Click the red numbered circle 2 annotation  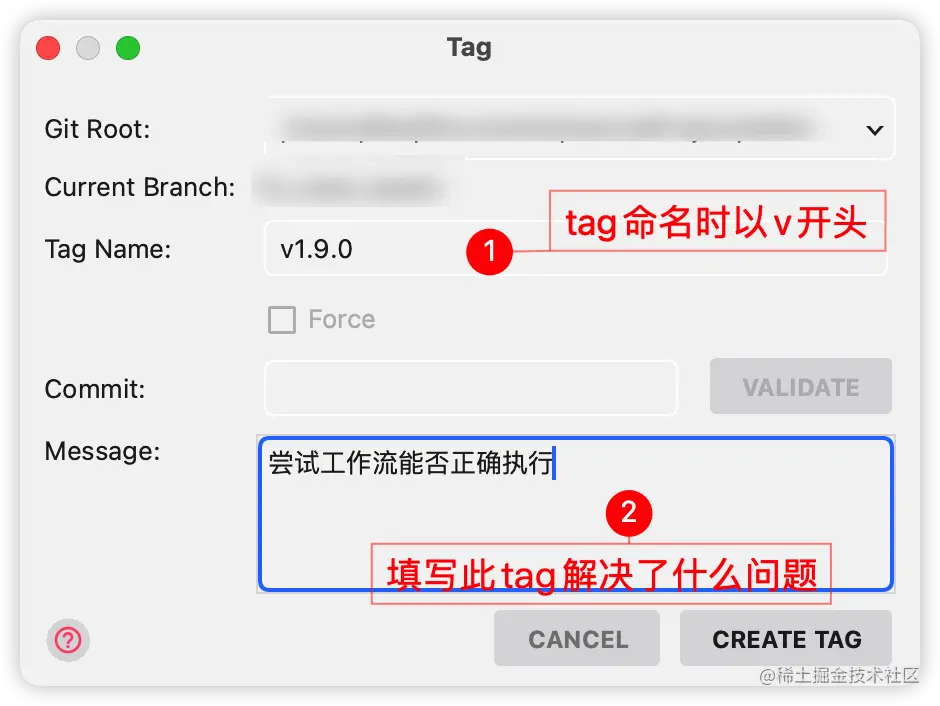[x=629, y=513]
